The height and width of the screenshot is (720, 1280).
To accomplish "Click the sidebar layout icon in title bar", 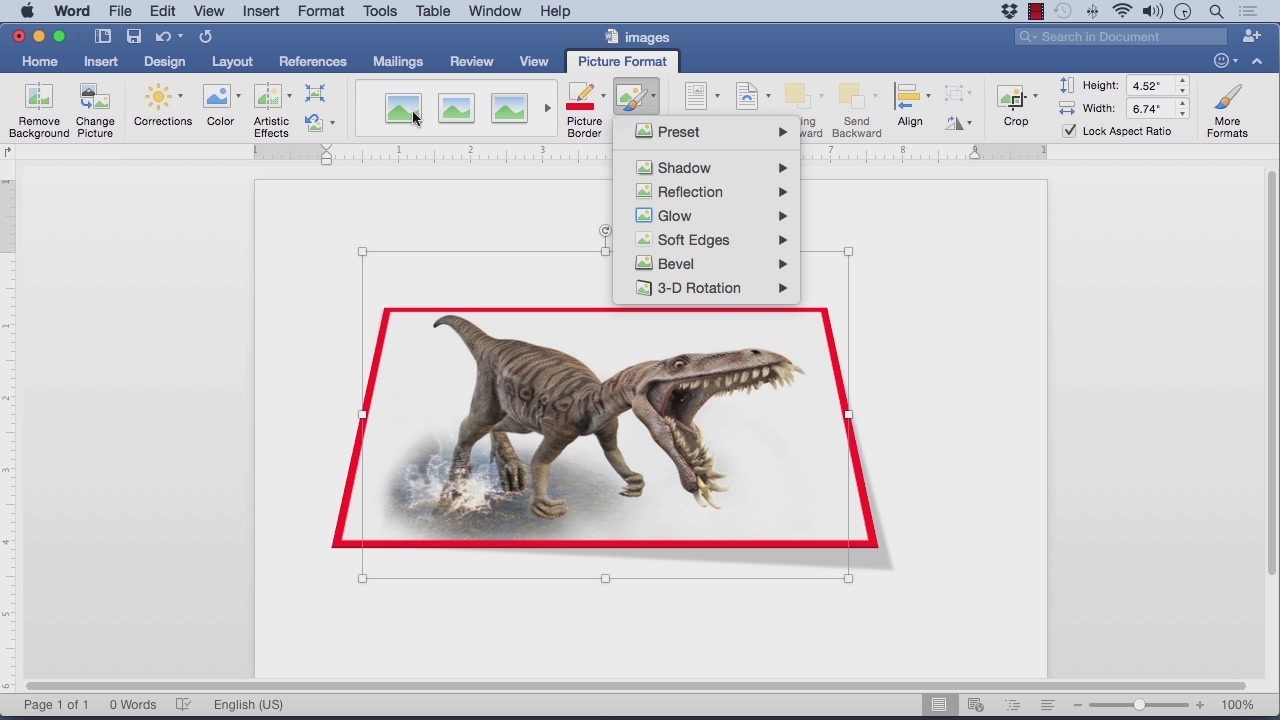I will click(103, 36).
